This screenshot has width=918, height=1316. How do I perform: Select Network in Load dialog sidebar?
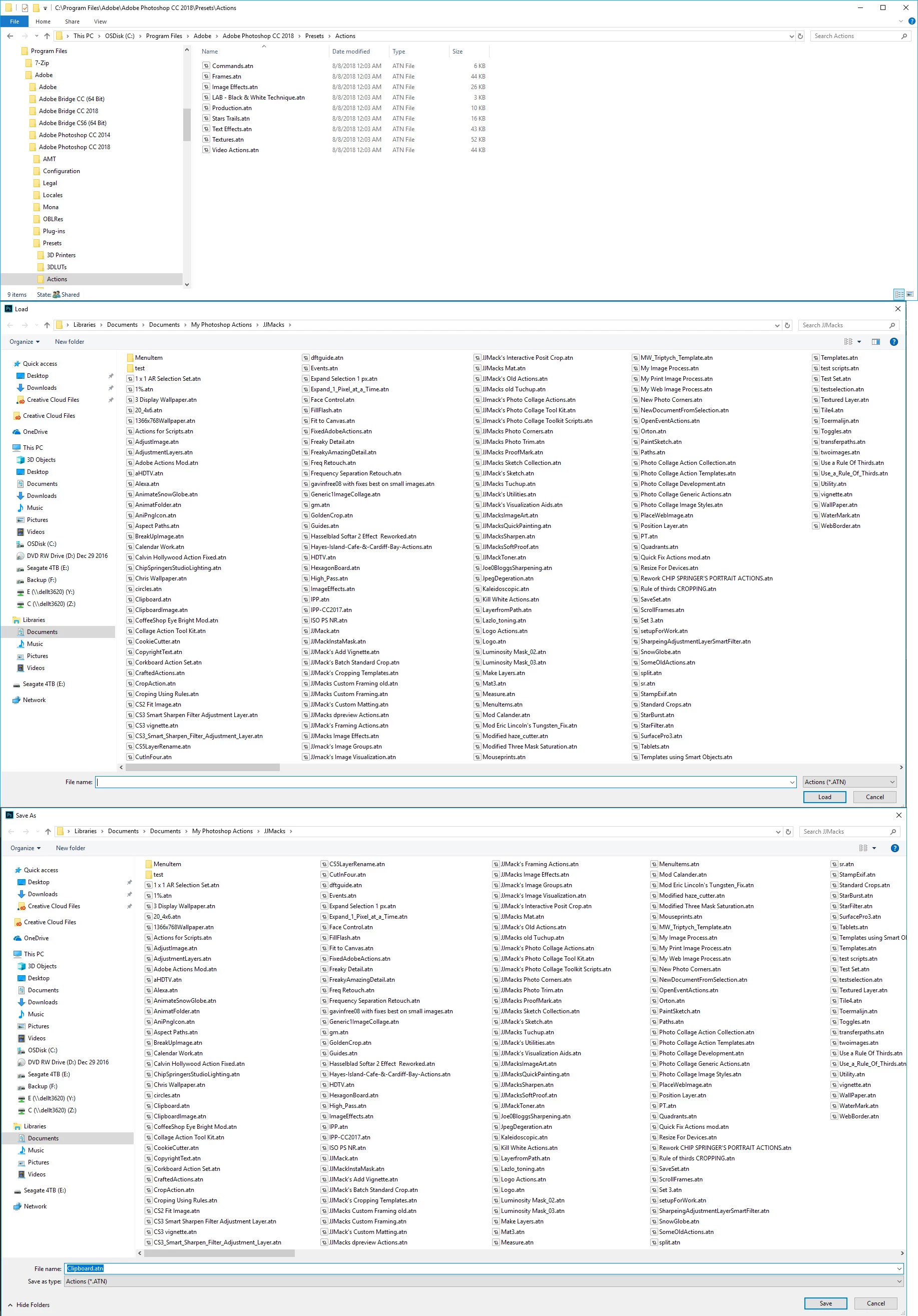34,700
